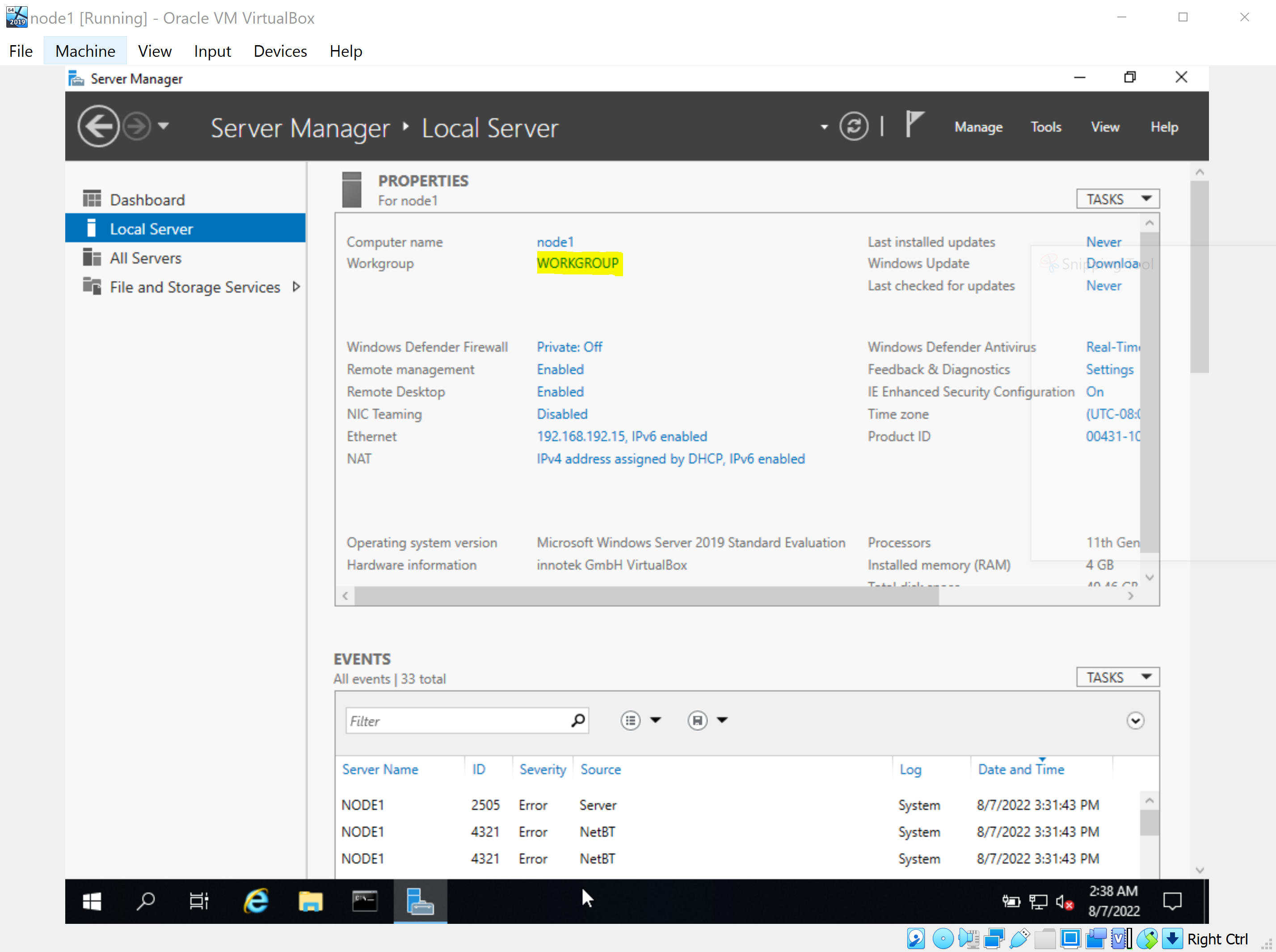Click Remote management Enabled link
Screen dimensions: 1276x952
coord(560,369)
